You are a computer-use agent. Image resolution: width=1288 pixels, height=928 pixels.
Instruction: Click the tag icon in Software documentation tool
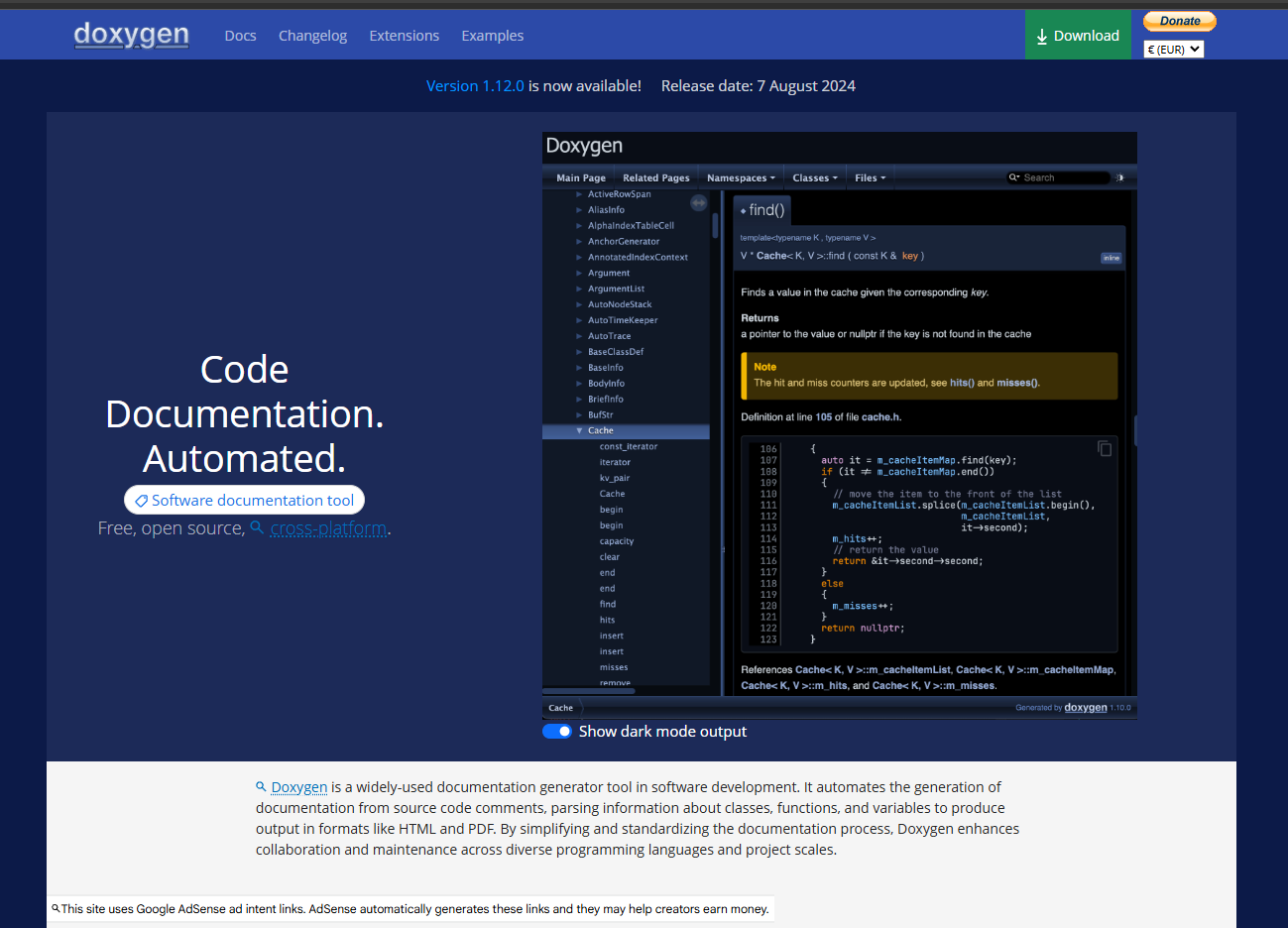click(x=142, y=501)
